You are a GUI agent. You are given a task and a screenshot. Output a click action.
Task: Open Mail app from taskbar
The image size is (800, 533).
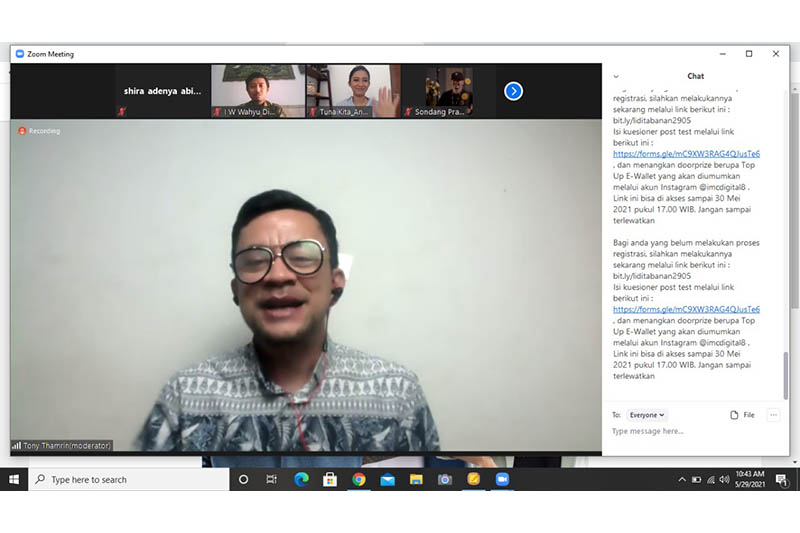point(387,479)
